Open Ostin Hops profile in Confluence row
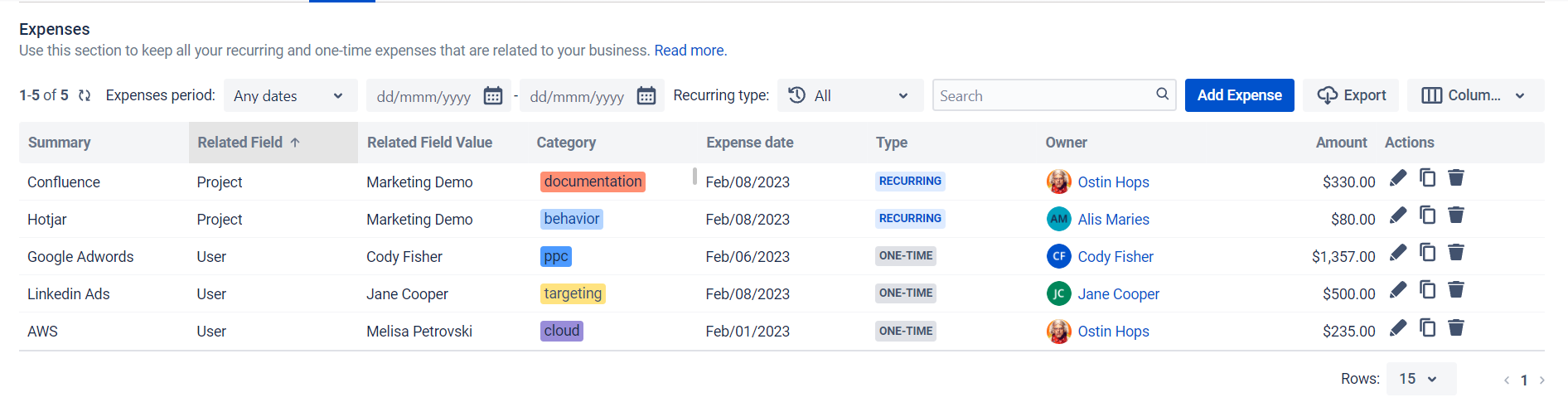1568x407 pixels. [1113, 182]
